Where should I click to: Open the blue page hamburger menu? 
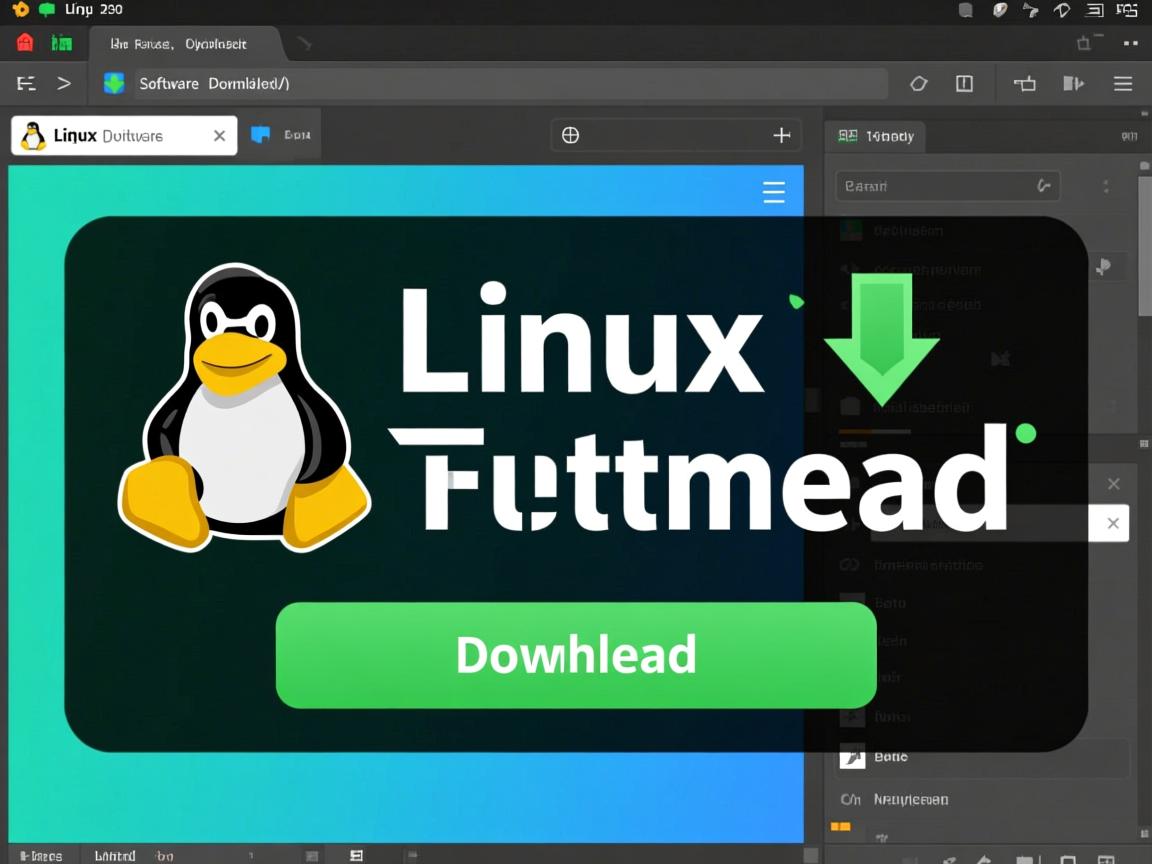774,192
